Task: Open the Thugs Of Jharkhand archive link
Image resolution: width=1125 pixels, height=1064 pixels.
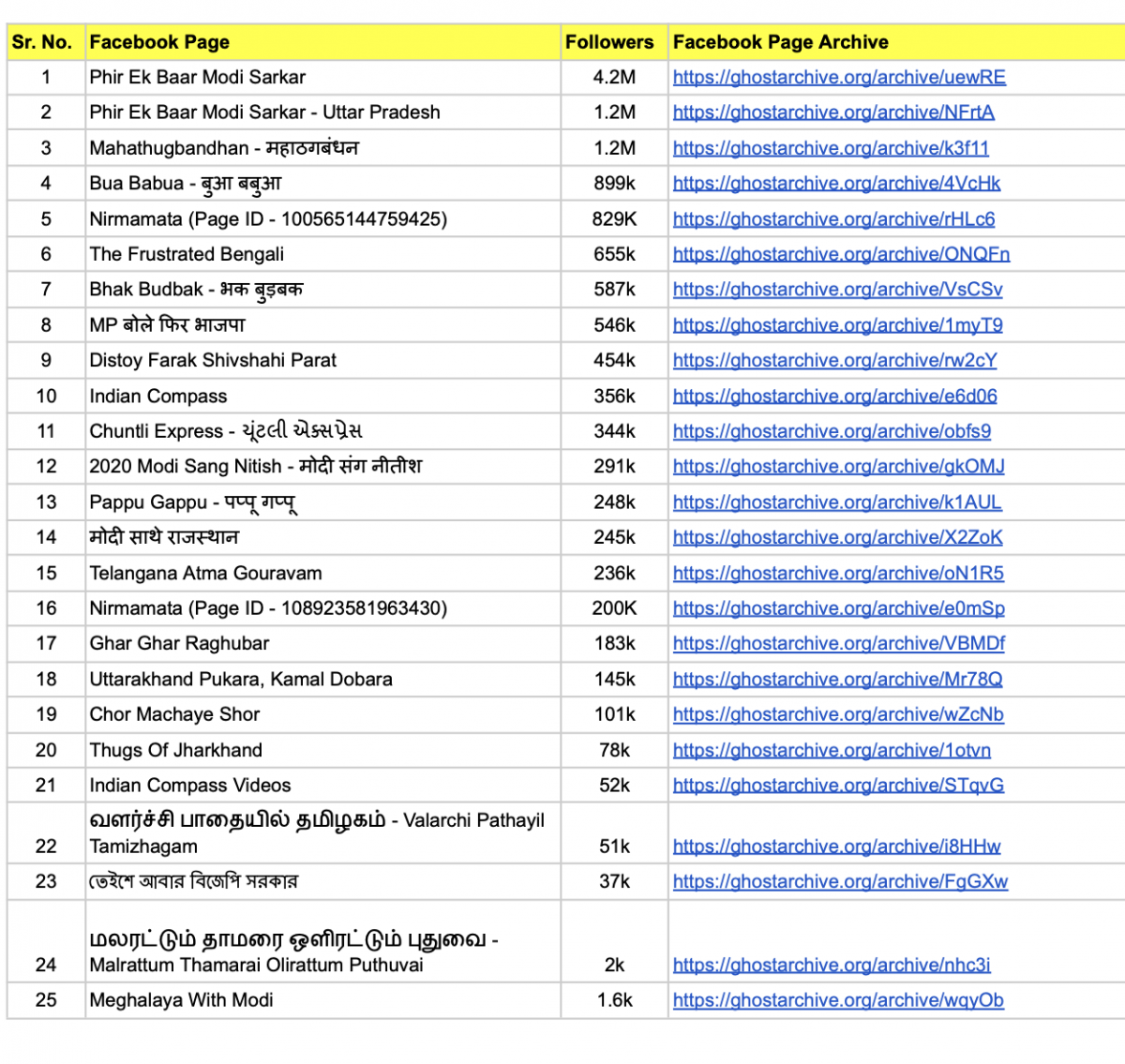Action: (x=832, y=750)
